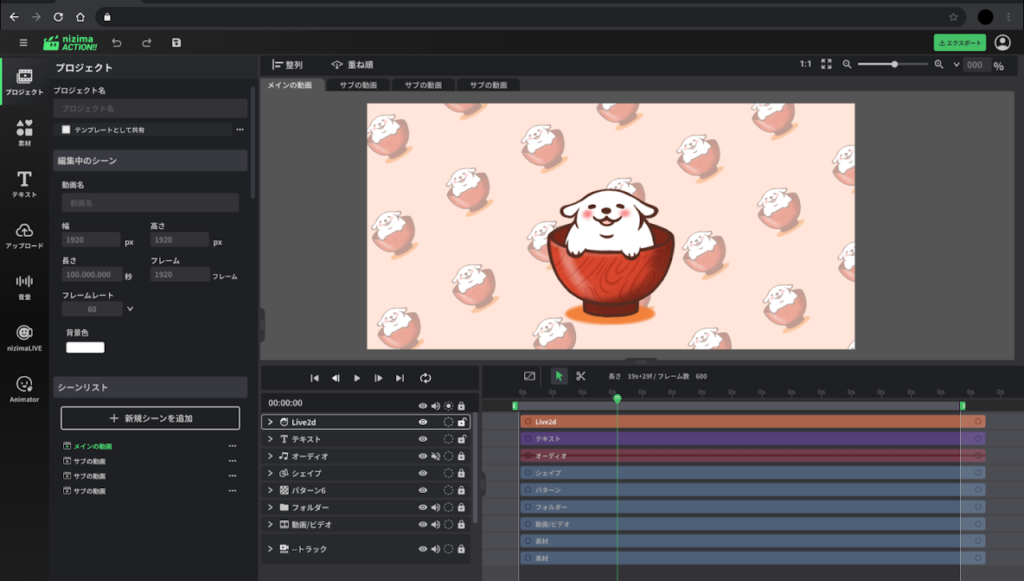
Task: Expand the フォルダー layer
Action: (270, 507)
